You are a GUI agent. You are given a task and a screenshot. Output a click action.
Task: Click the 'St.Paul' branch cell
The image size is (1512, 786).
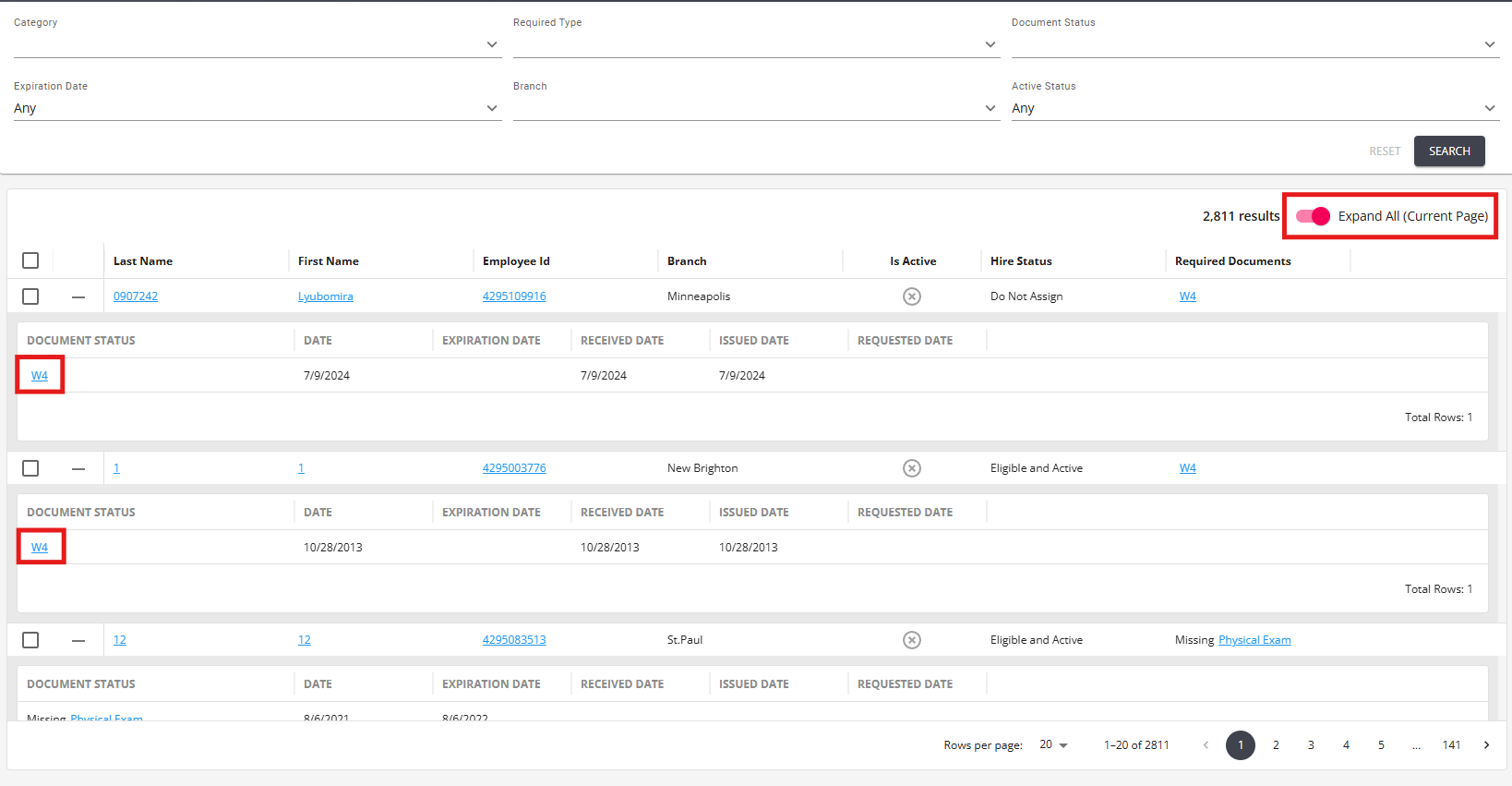[x=685, y=640]
